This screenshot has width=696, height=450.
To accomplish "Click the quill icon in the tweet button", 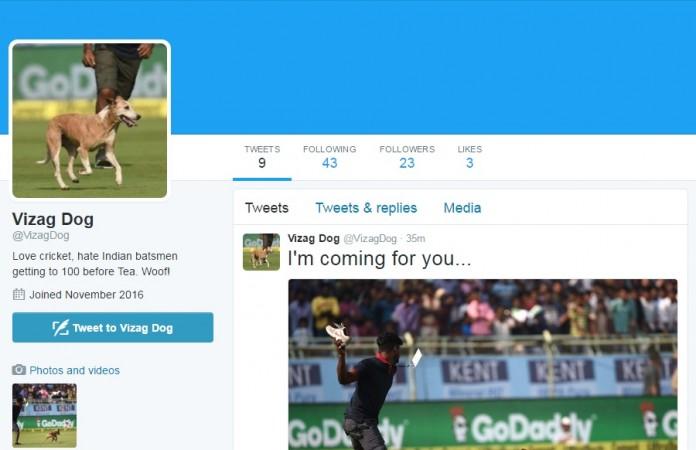I will point(61,328).
